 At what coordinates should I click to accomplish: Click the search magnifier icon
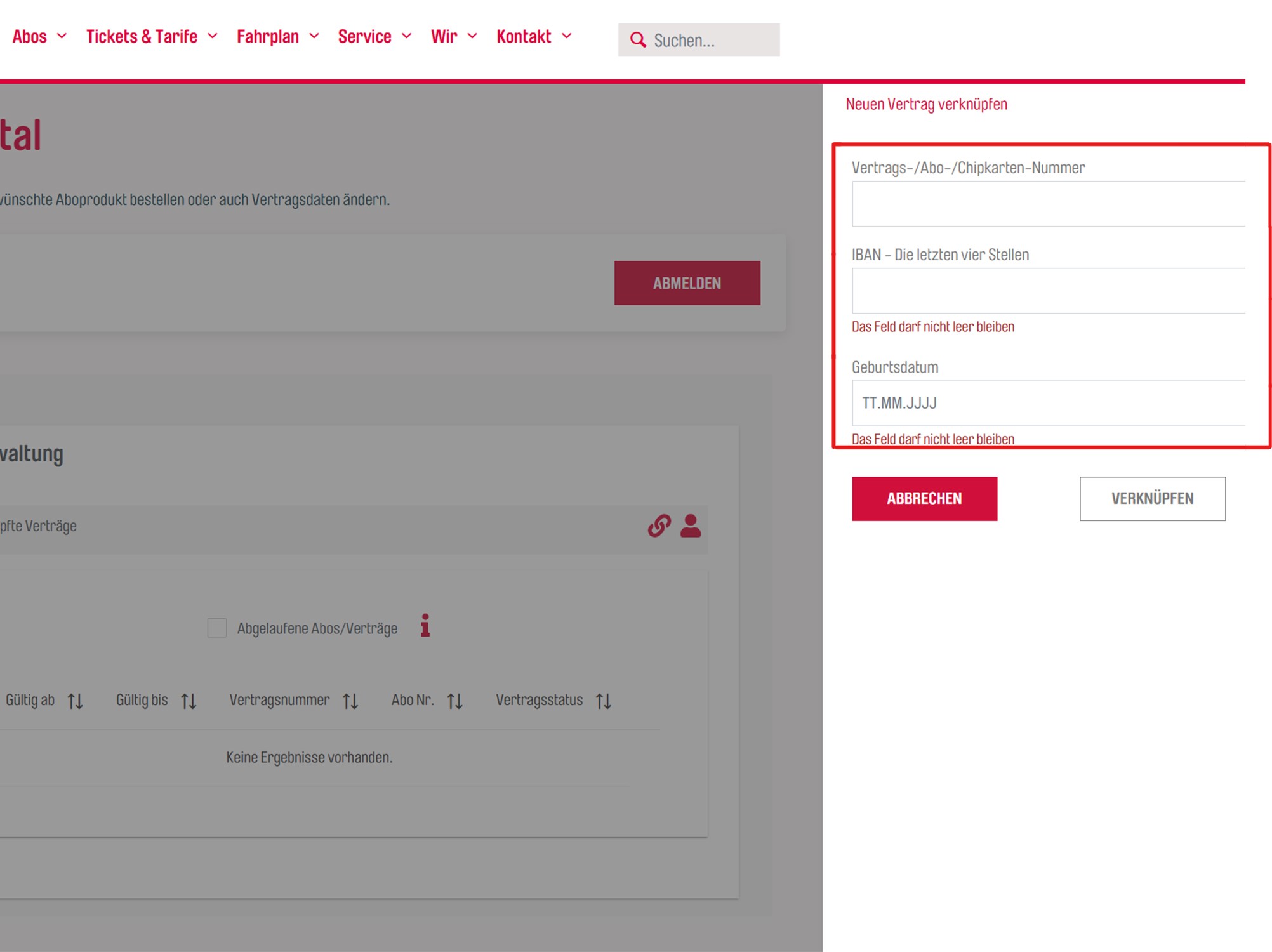(637, 40)
